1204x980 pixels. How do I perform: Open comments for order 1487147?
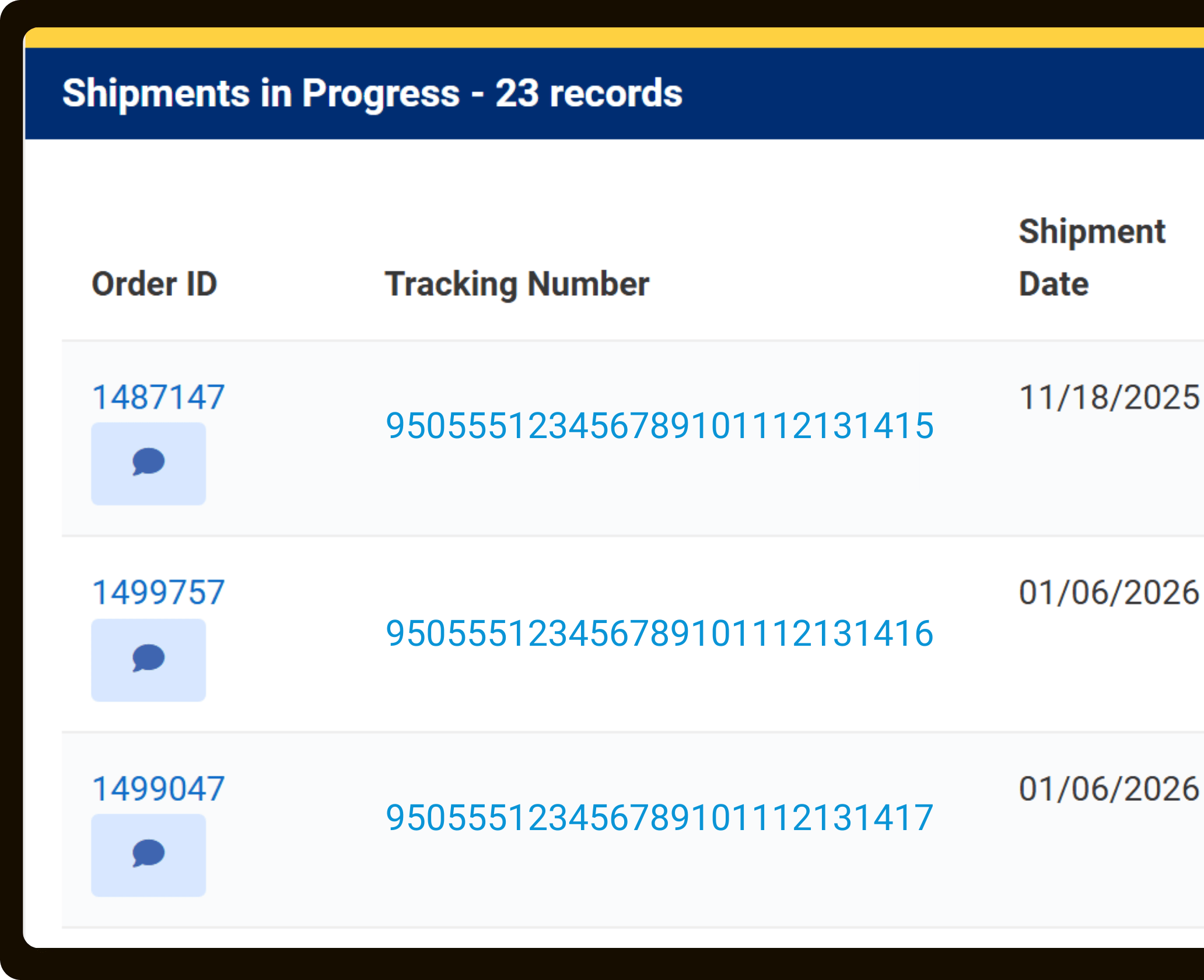tap(148, 463)
